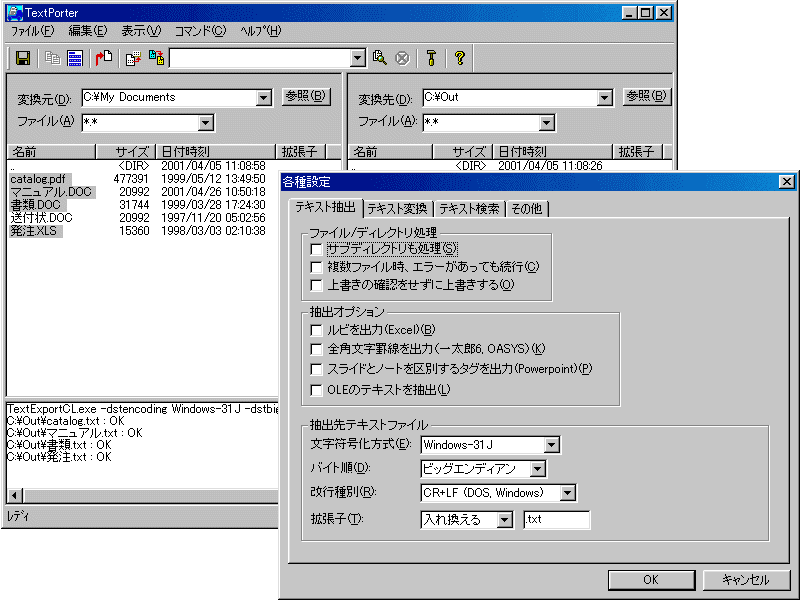Open the ファイル(F) menu
Image resolution: width=800 pixels, height=600 pixels.
(32, 31)
